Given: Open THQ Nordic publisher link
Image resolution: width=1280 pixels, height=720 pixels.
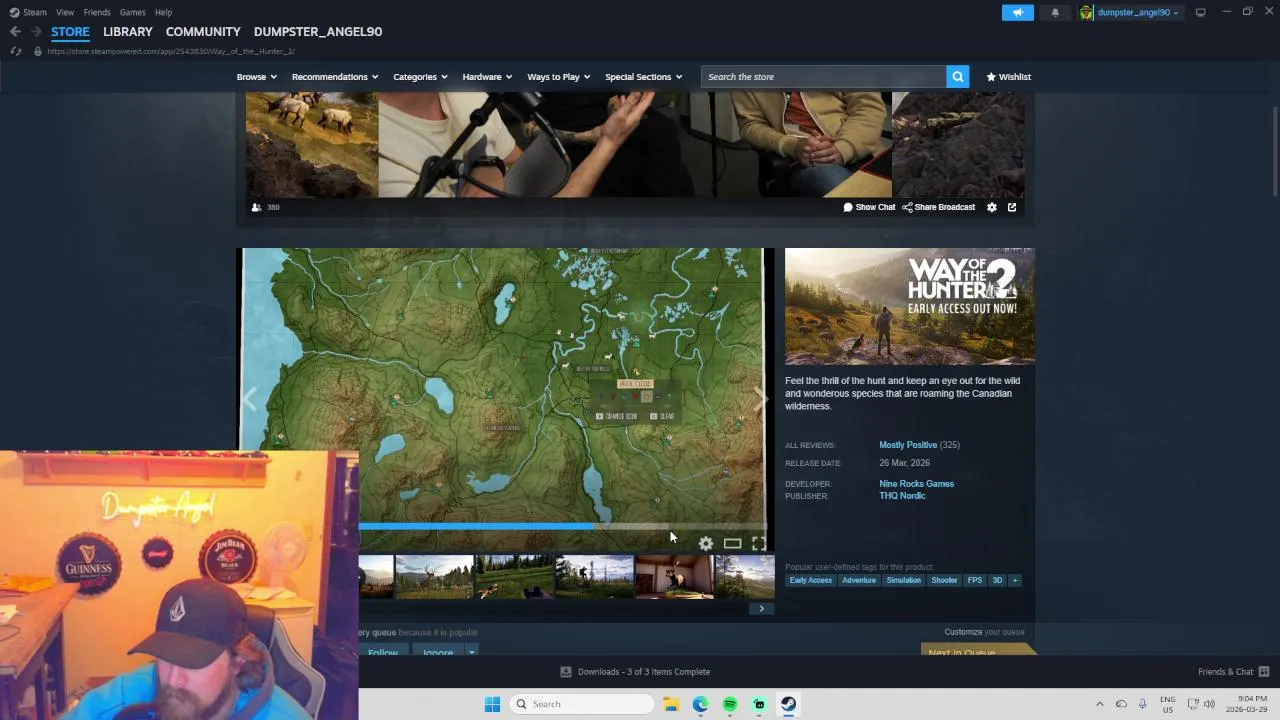Looking at the screenshot, I should [x=902, y=496].
